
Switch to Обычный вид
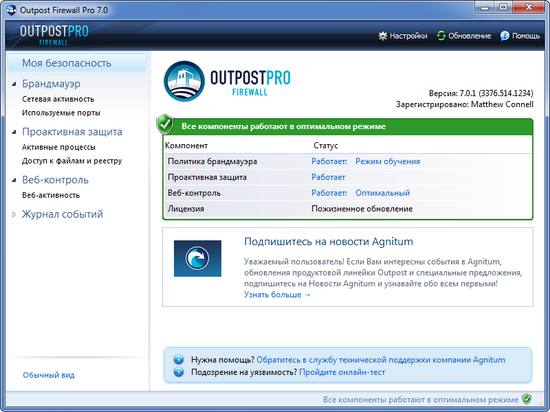click(49, 375)
